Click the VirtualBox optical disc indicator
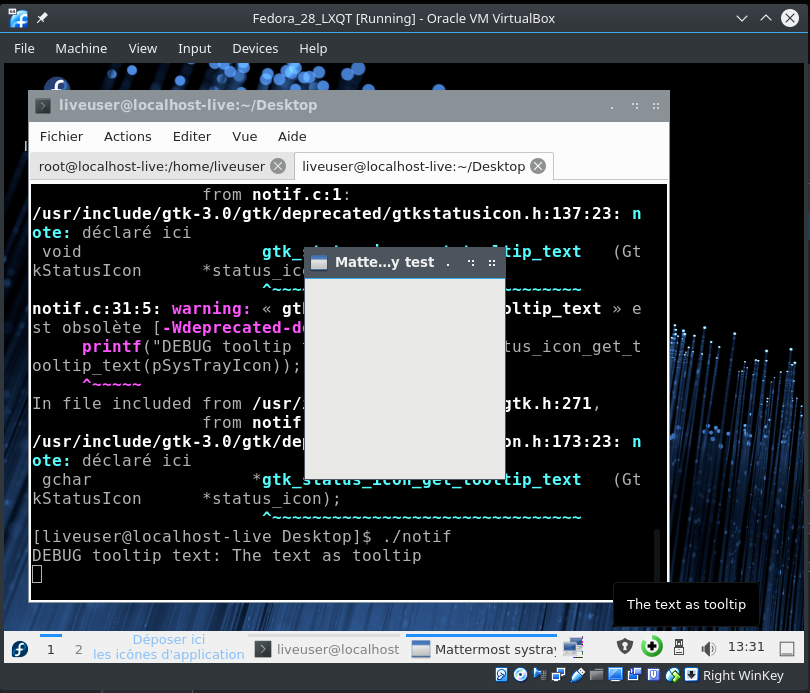Viewport: 810px width, 693px height. coord(521,674)
